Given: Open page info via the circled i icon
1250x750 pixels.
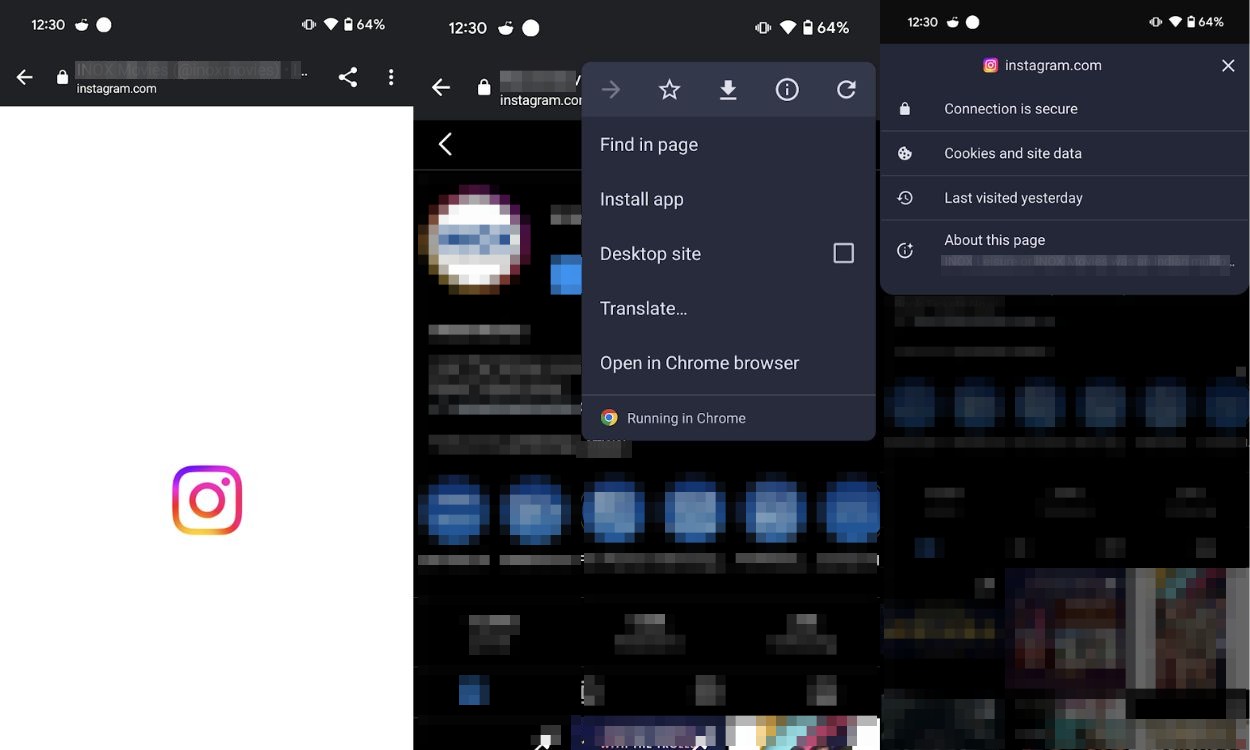Looking at the screenshot, I should 787,90.
